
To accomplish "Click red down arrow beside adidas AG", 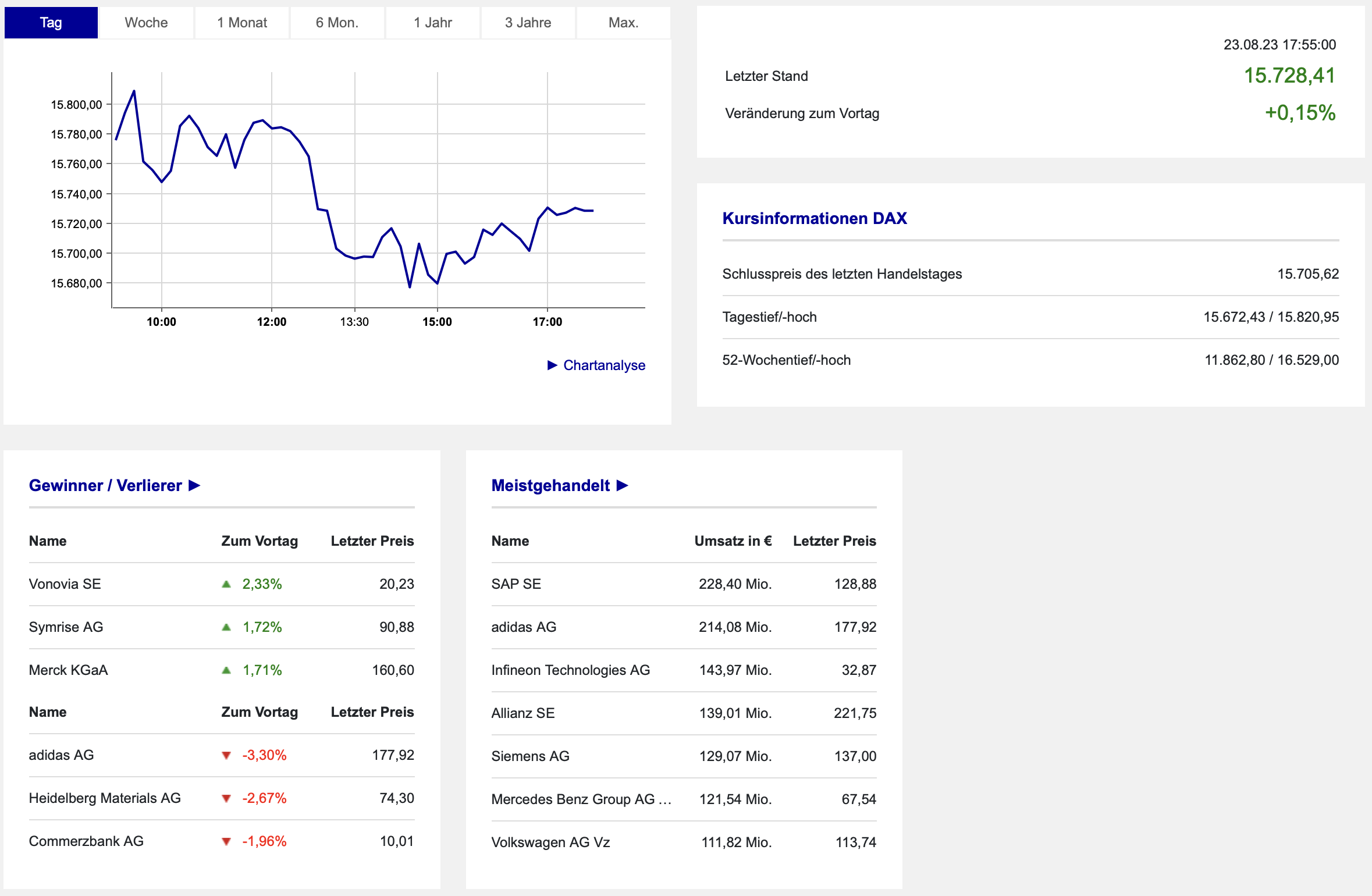I will click(226, 755).
